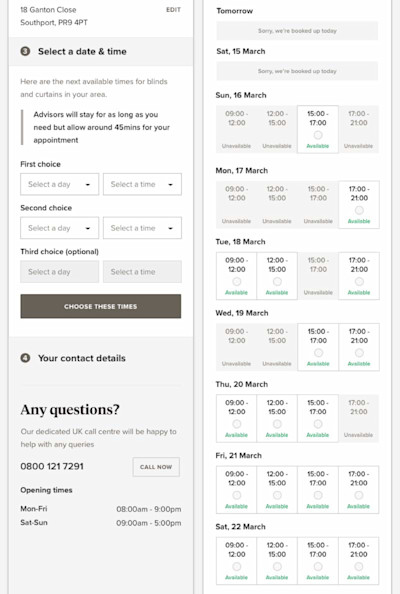Choose Tue 18 March 09:00-12:00 slot
Viewport: 400px width, 594px height.
(236, 276)
